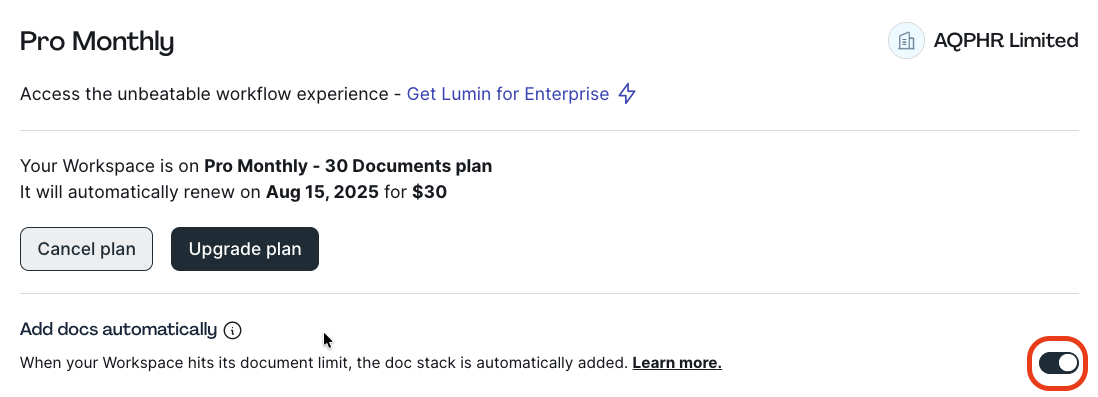Click the It will automatically renew on text
Screen dimensions: 1098x397
[x=141, y=192]
